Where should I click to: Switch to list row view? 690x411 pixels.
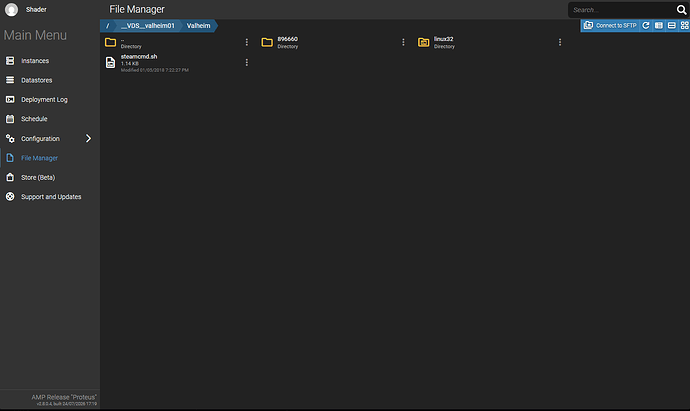tap(672, 26)
